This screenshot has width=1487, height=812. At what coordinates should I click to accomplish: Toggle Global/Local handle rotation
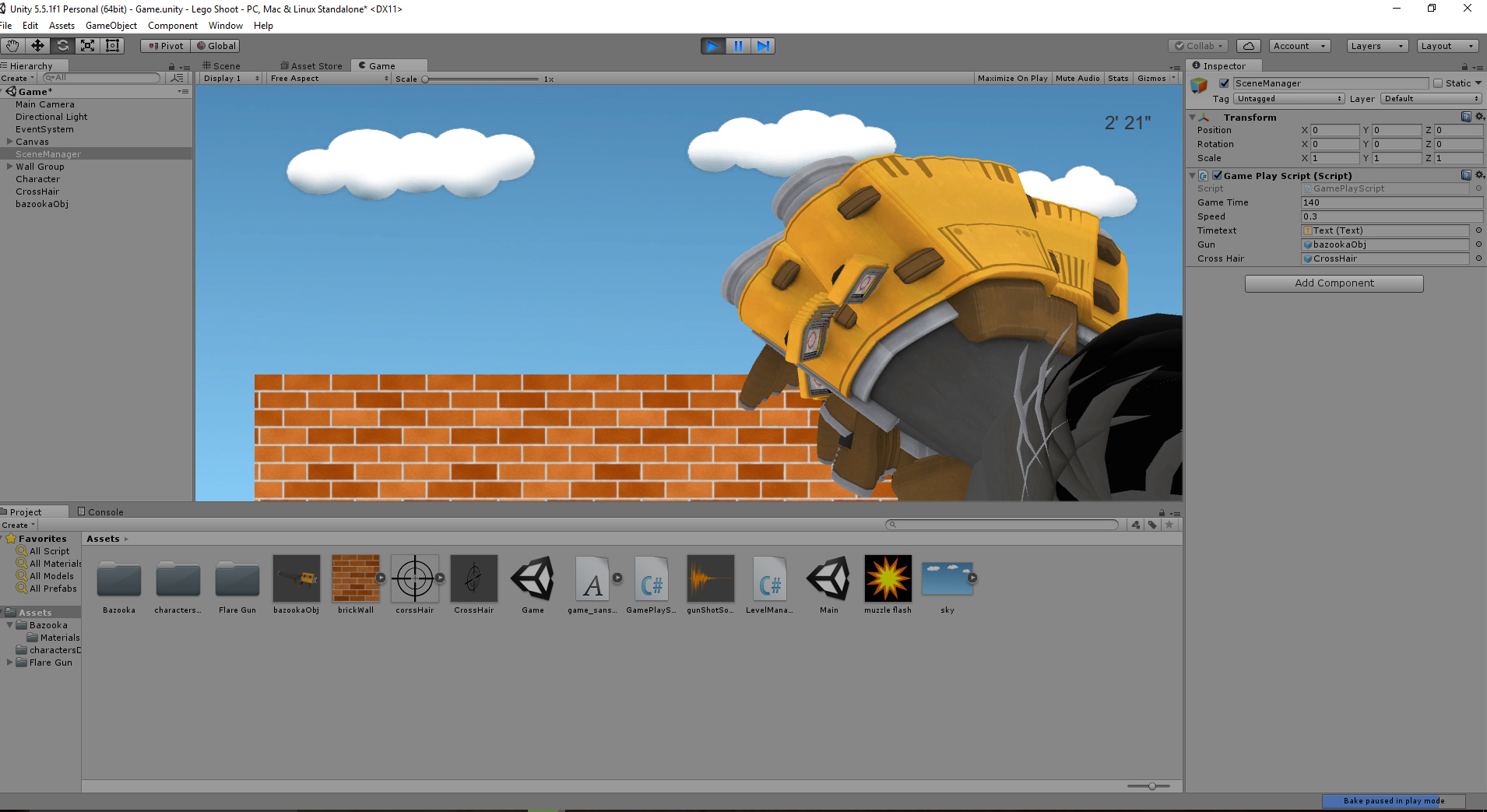tap(216, 46)
